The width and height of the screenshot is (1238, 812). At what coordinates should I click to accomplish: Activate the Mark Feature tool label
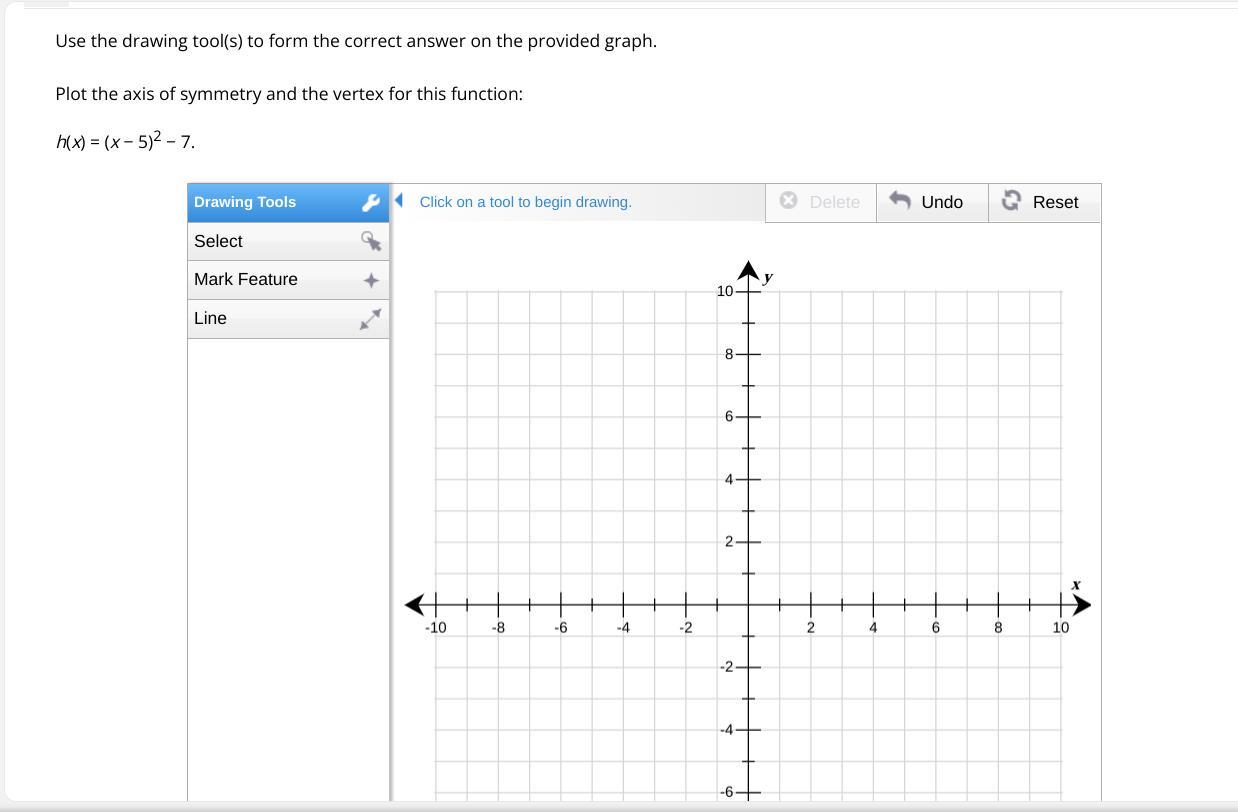(x=246, y=280)
